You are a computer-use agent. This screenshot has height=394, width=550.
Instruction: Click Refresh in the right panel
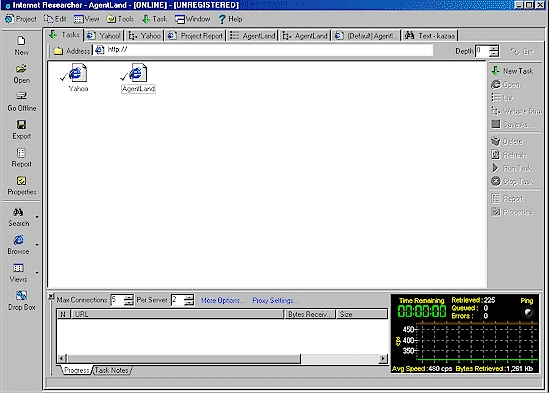click(509, 155)
